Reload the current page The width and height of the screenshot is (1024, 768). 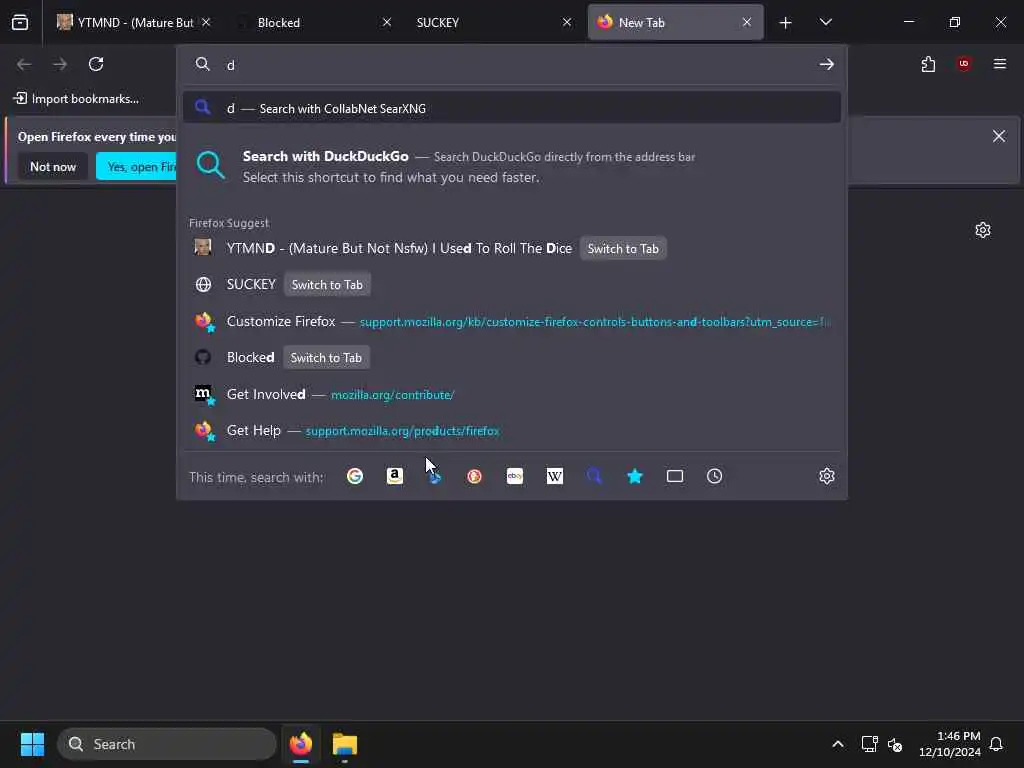pos(96,64)
